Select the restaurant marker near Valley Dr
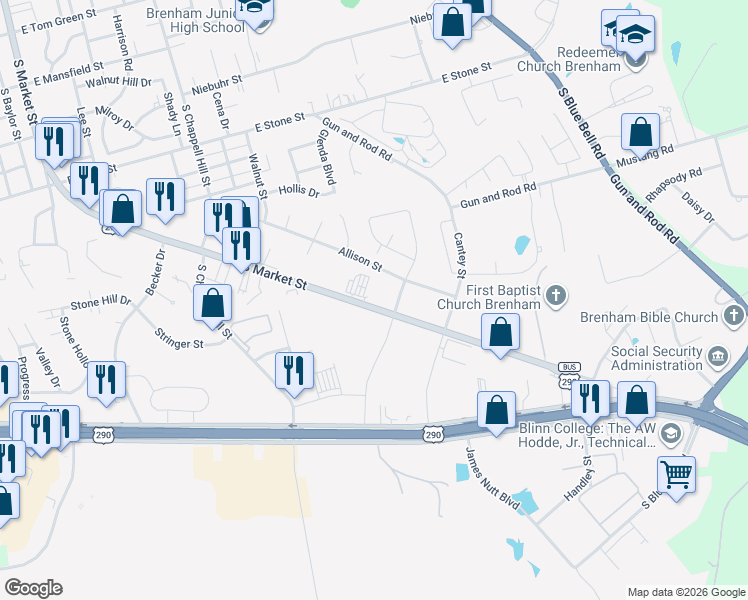 [x=106, y=380]
